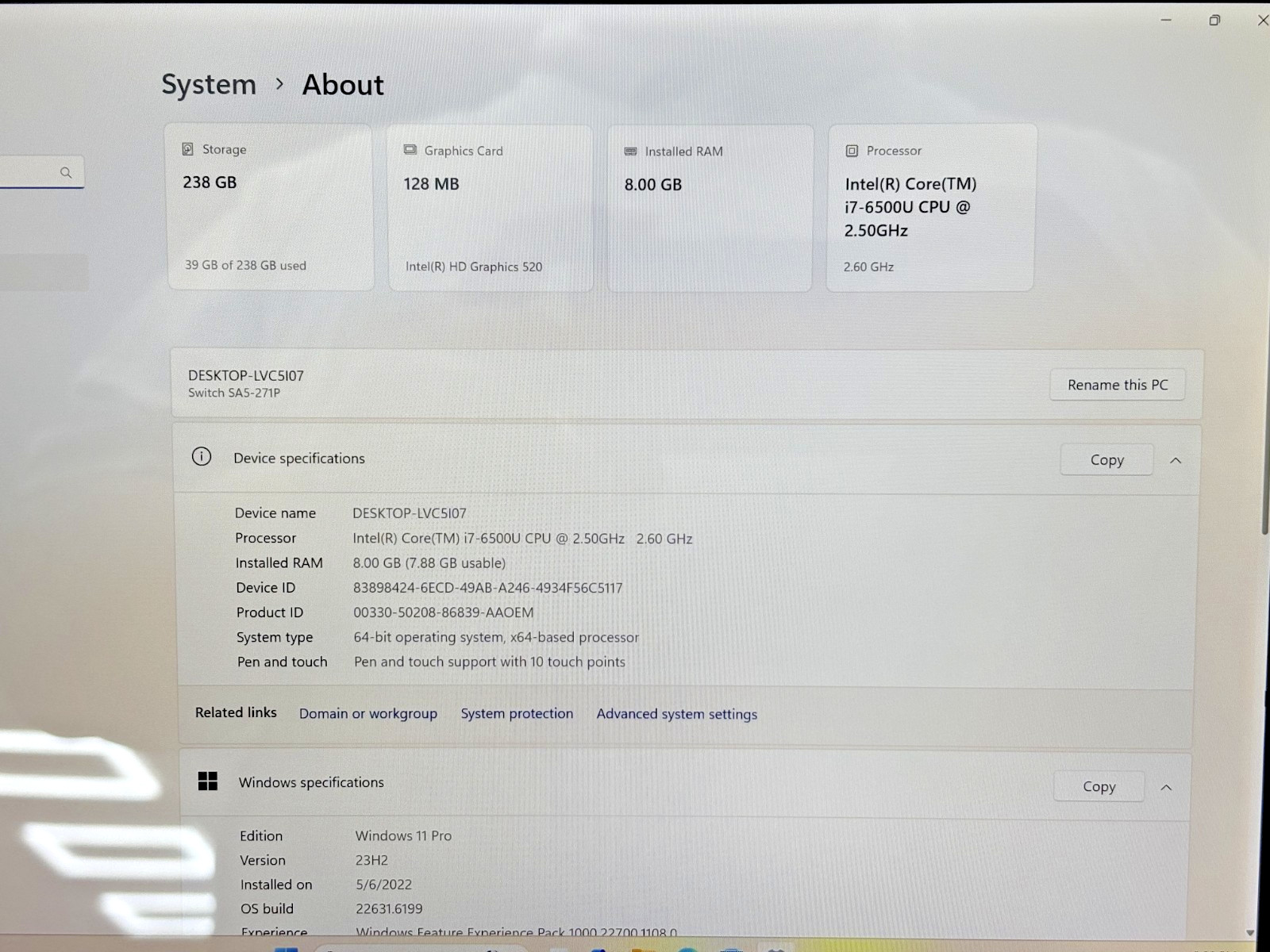The image size is (1270, 952).
Task: Click the search magnifier icon
Action: (x=66, y=172)
